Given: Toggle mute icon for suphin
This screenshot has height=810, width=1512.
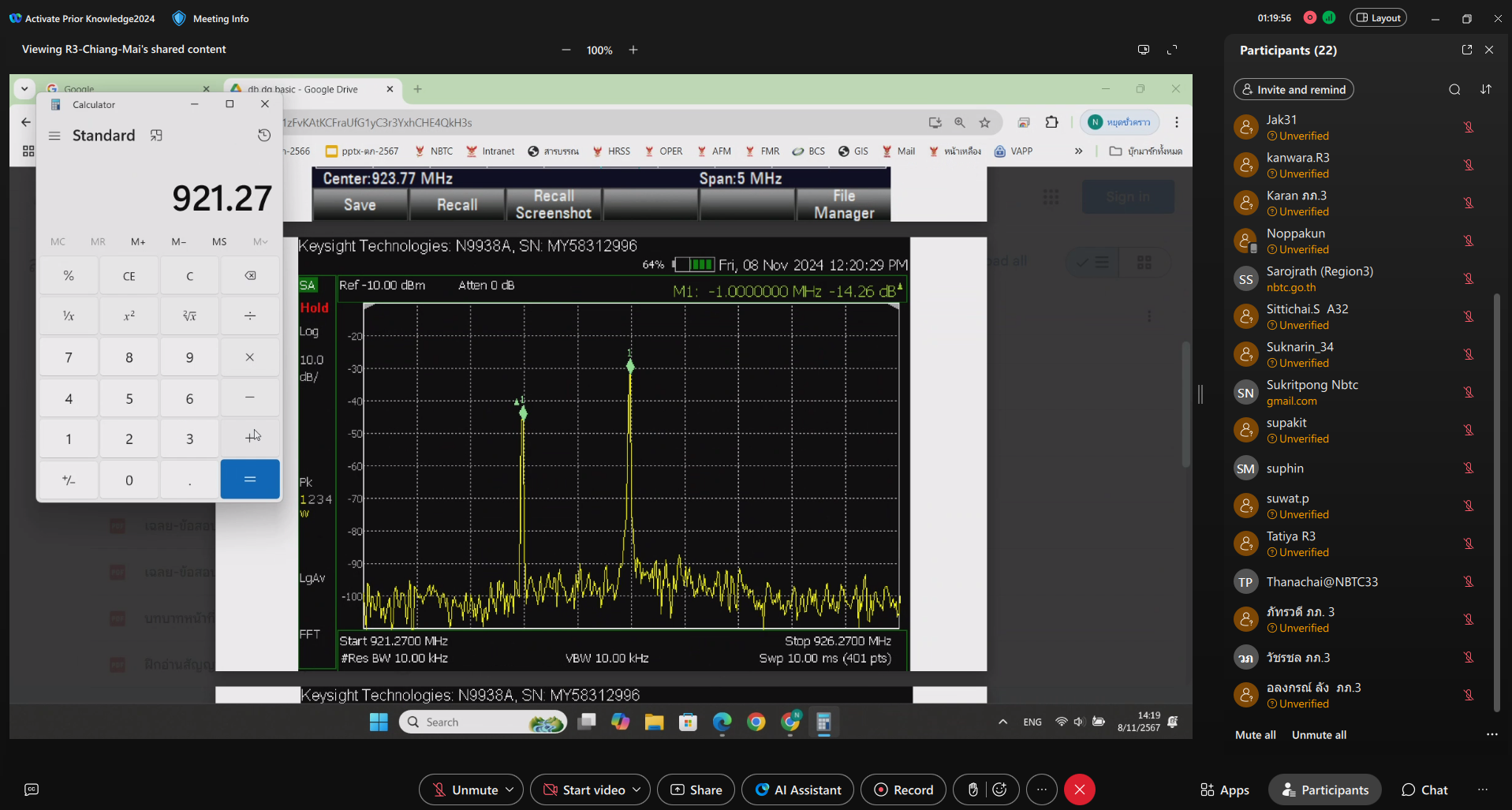Looking at the screenshot, I should (x=1469, y=468).
